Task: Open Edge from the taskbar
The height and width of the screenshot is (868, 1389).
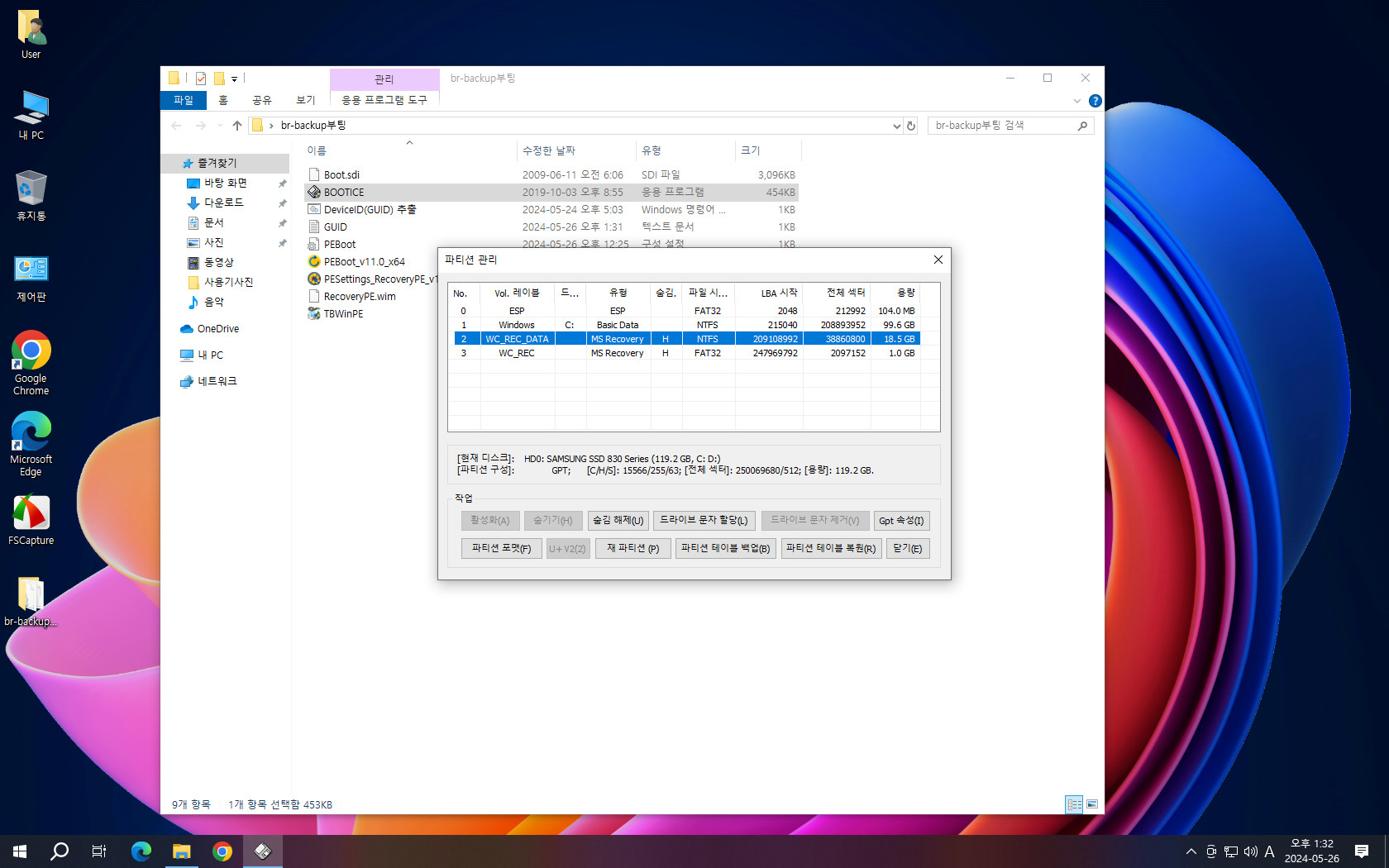Action: [141, 851]
